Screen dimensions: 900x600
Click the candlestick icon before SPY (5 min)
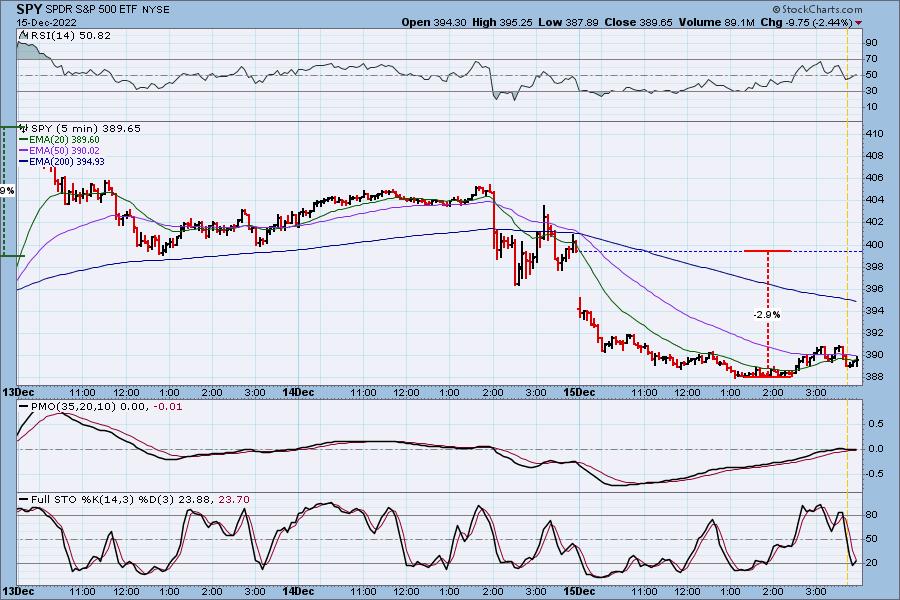[x=24, y=128]
